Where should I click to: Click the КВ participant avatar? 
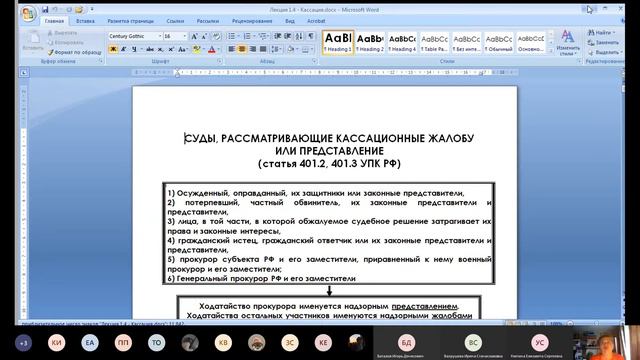pyautogui.click(x=223, y=342)
